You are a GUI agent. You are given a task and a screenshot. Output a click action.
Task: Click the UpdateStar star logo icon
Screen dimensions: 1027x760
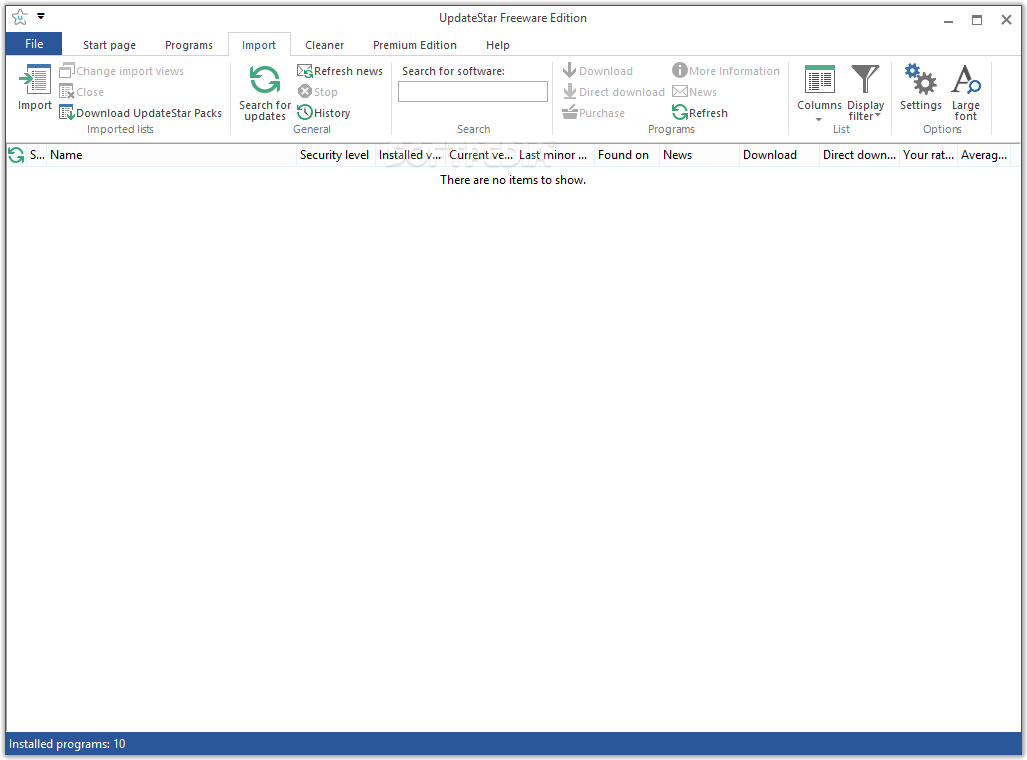click(20, 18)
